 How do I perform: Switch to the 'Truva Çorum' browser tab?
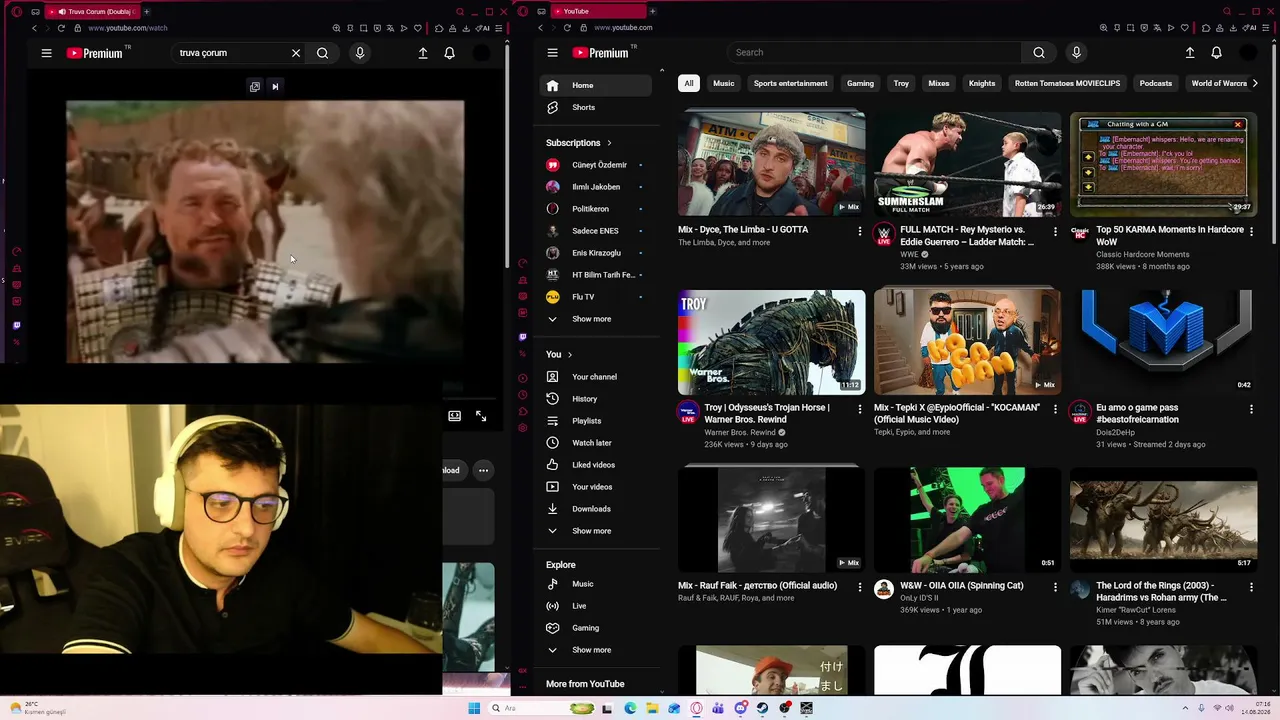[x=95, y=11]
